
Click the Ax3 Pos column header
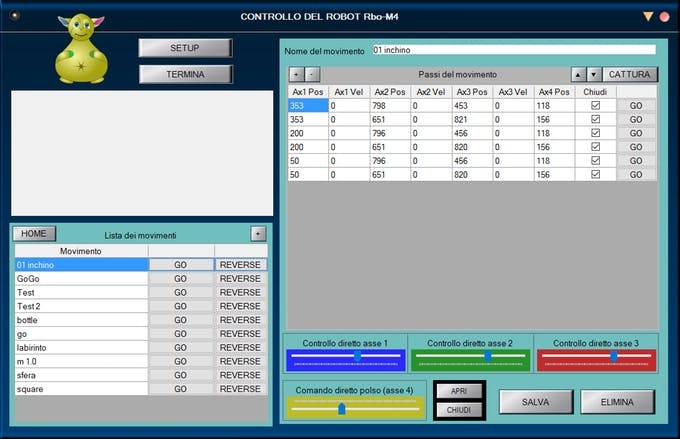[472, 92]
